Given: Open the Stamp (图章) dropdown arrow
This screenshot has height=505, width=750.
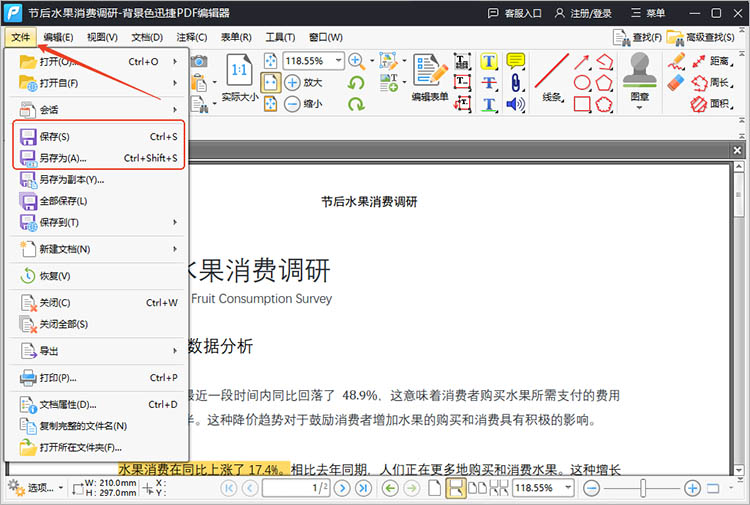Looking at the screenshot, I should pyautogui.click(x=640, y=108).
